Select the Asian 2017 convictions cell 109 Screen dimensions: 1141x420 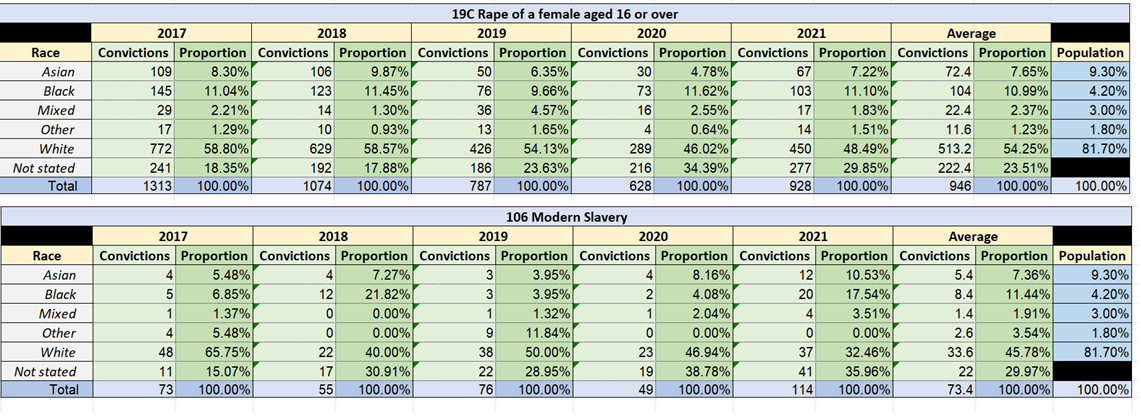coord(132,71)
